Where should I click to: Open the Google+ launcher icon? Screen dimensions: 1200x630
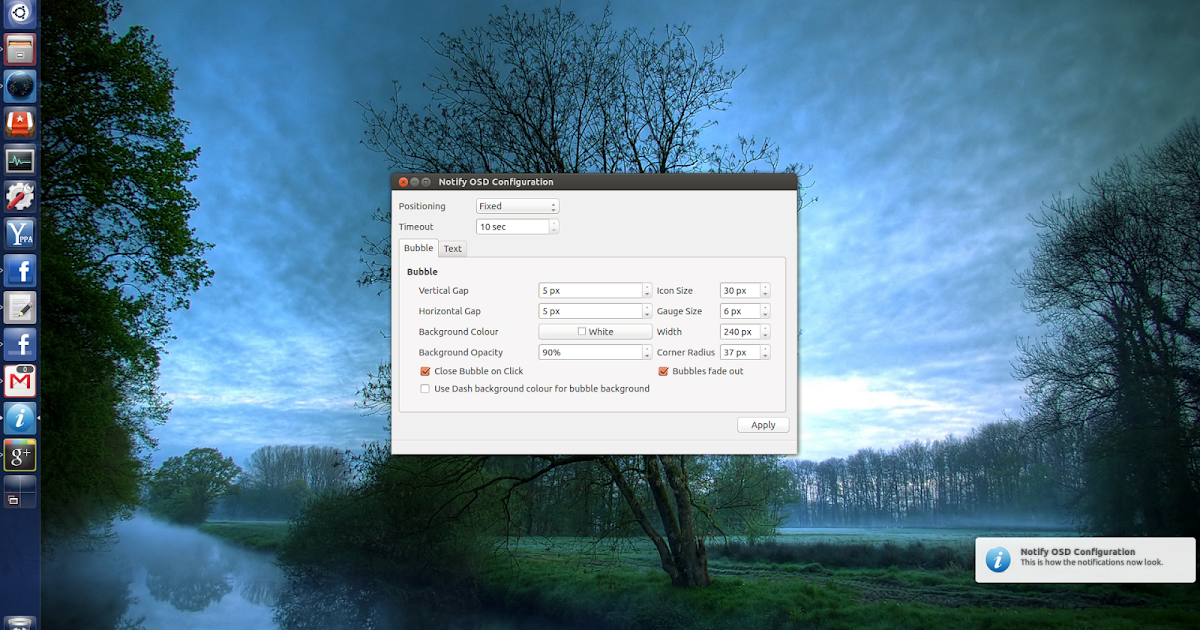[20, 455]
